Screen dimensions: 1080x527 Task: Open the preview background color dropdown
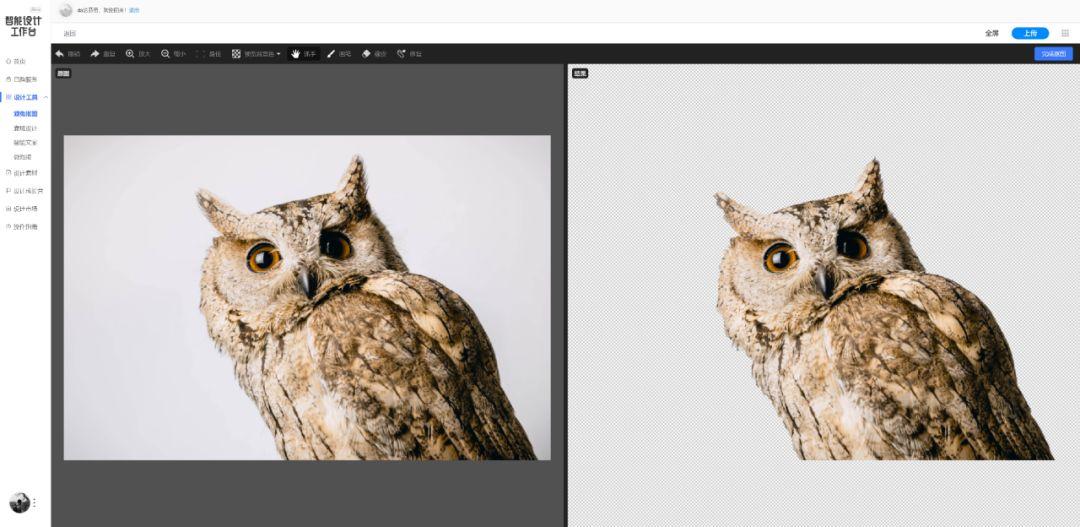coord(256,54)
